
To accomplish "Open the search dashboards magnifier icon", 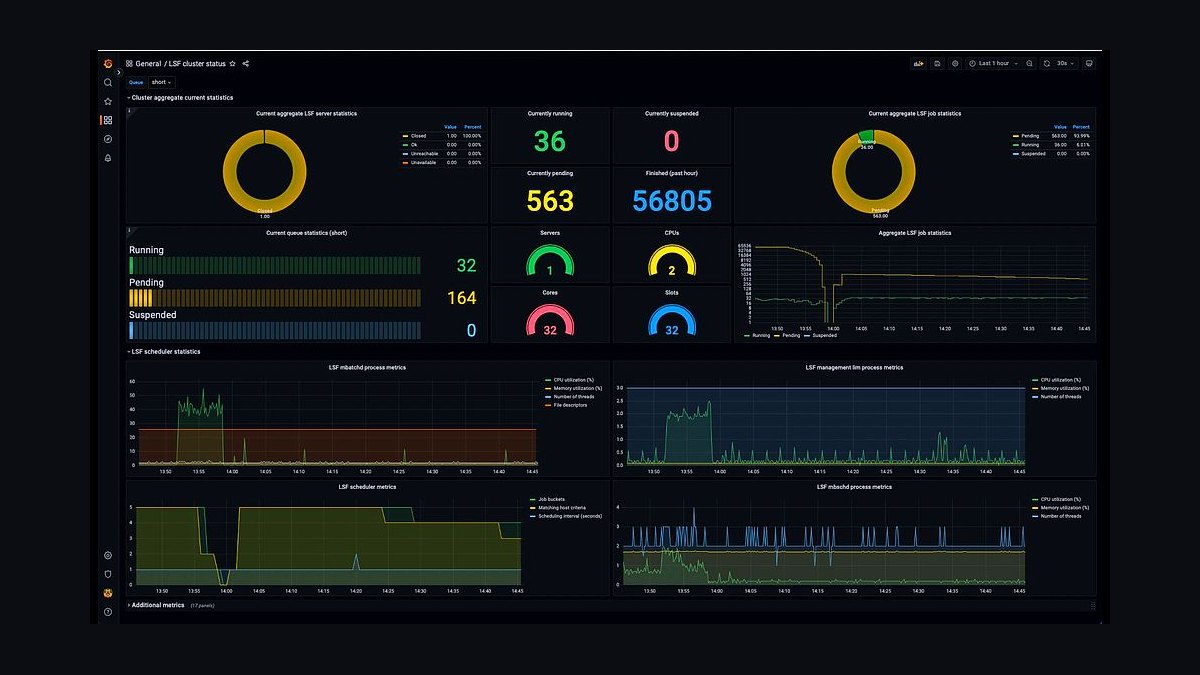I will click(x=107, y=83).
